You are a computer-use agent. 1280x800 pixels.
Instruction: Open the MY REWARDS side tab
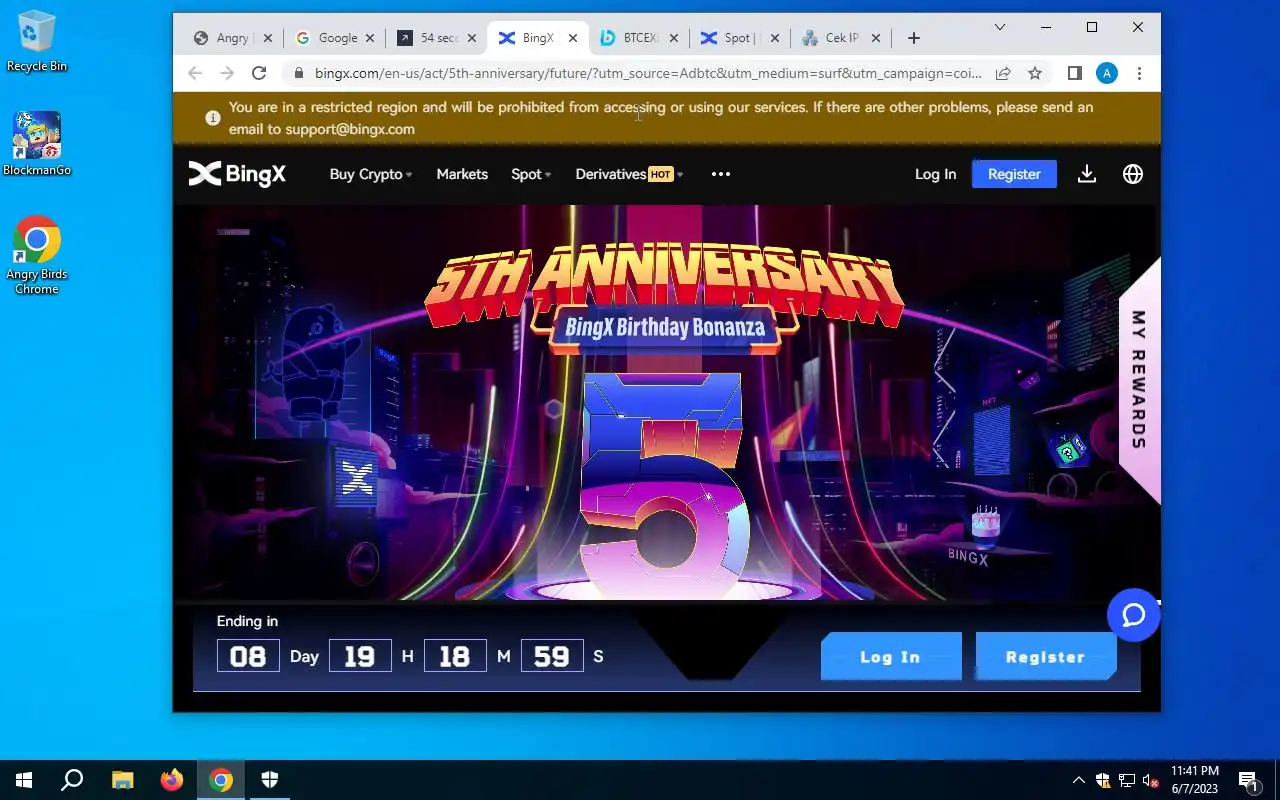point(1139,380)
